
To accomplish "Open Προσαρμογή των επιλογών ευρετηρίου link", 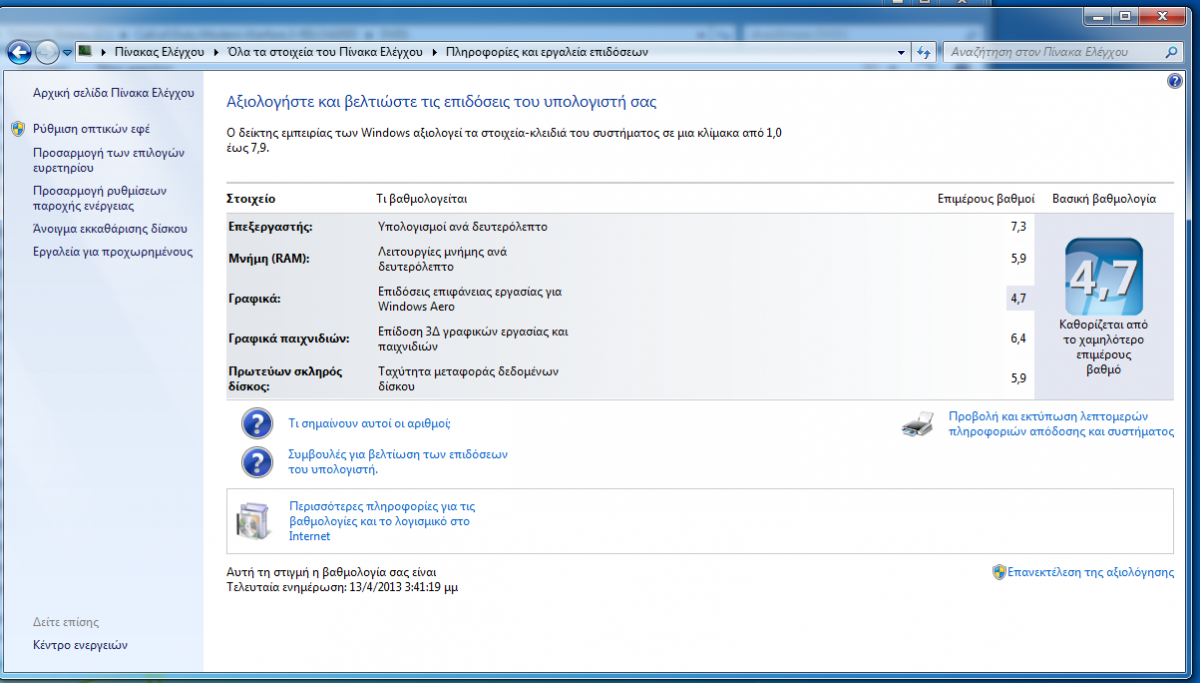I will [x=109, y=160].
